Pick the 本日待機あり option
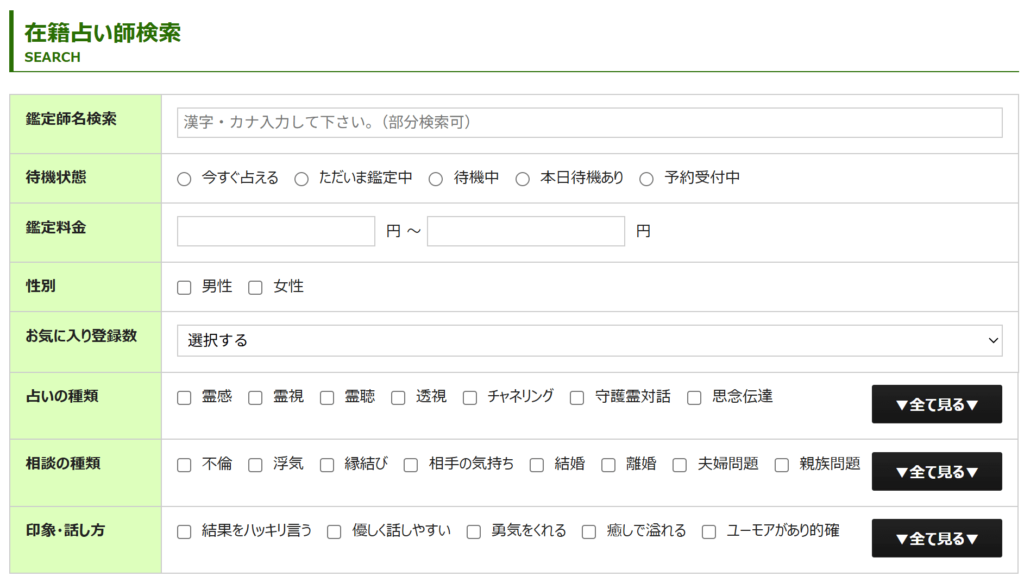Screen dimensions: 1024x577 (x=523, y=178)
